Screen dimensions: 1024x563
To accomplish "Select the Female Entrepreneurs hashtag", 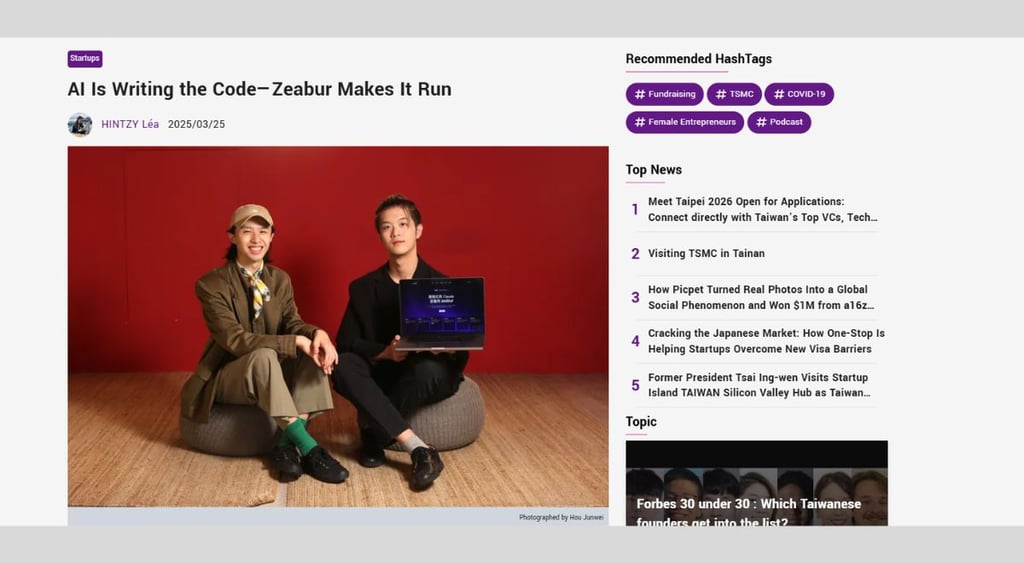I will (684, 122).
